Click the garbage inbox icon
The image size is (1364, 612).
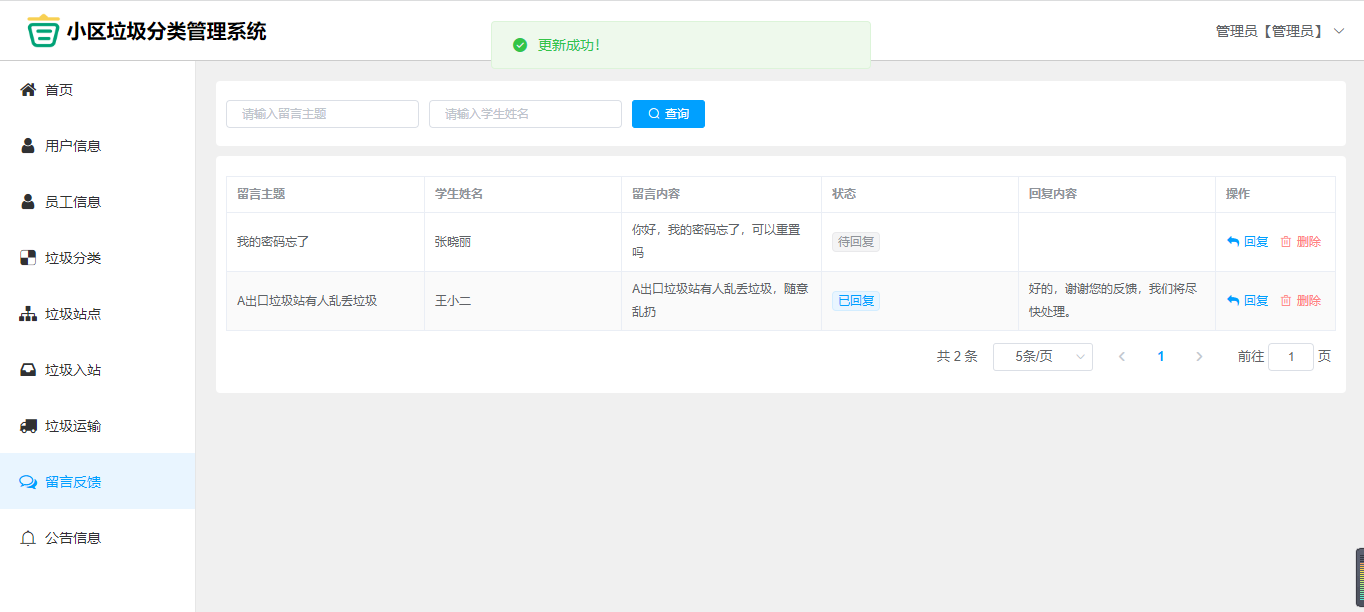click(28, 370)
